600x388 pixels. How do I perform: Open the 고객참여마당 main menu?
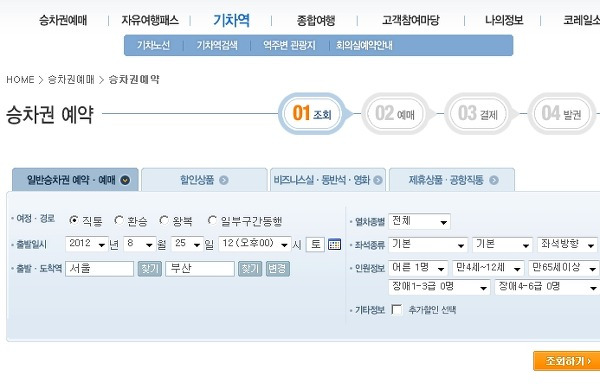point(411,20)
